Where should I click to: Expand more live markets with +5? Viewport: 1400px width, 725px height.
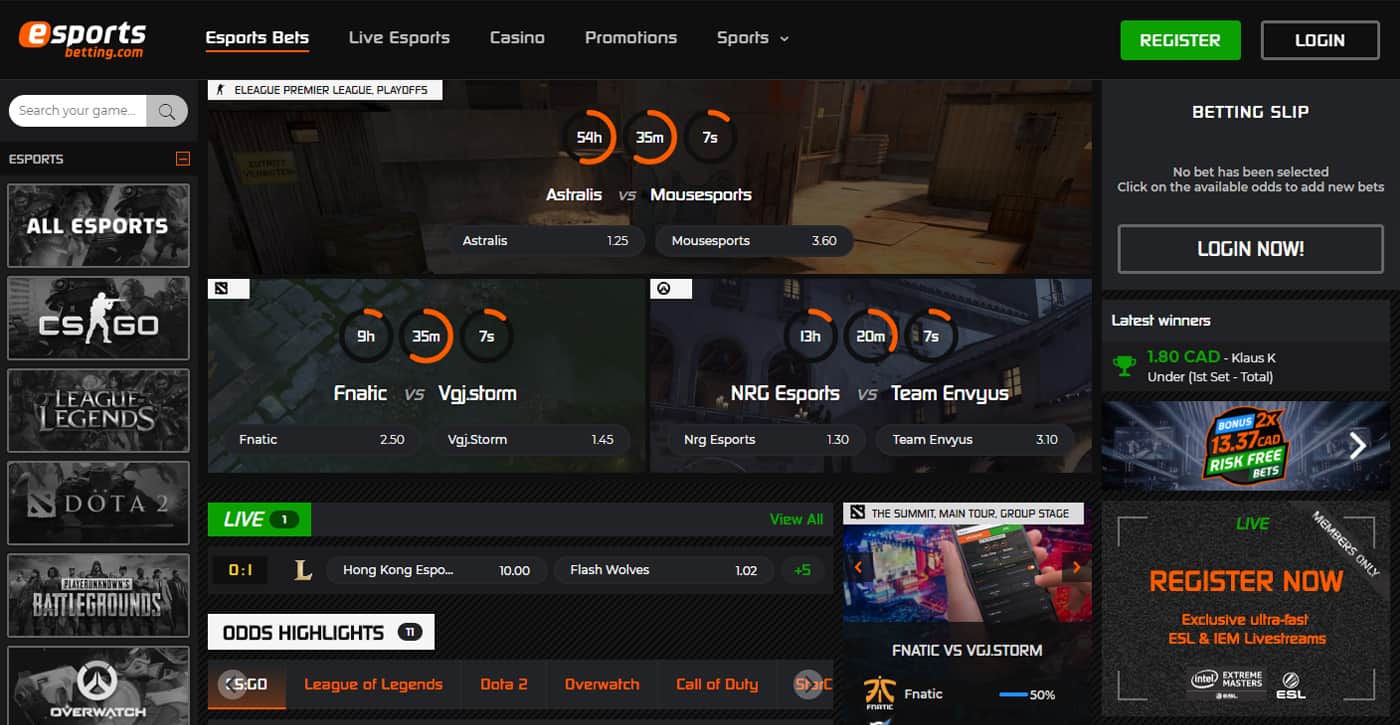802,570
